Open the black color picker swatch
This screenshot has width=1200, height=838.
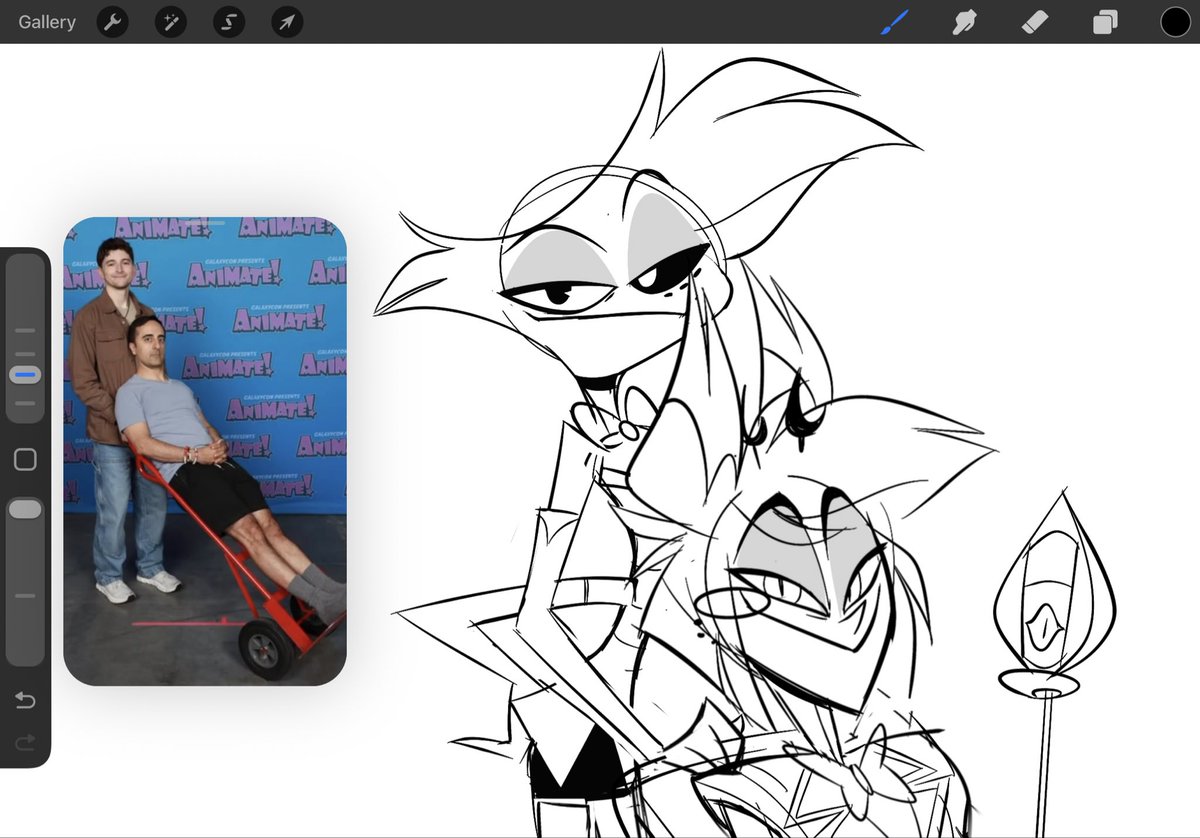[1175, 22]
